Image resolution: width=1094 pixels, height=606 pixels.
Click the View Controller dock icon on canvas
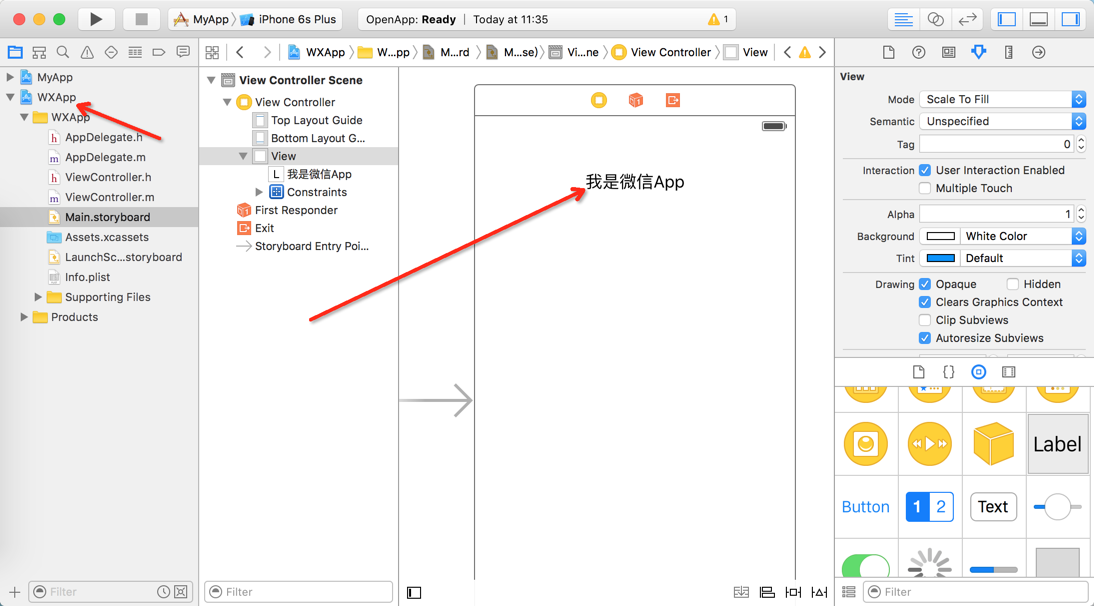(599, 100)
